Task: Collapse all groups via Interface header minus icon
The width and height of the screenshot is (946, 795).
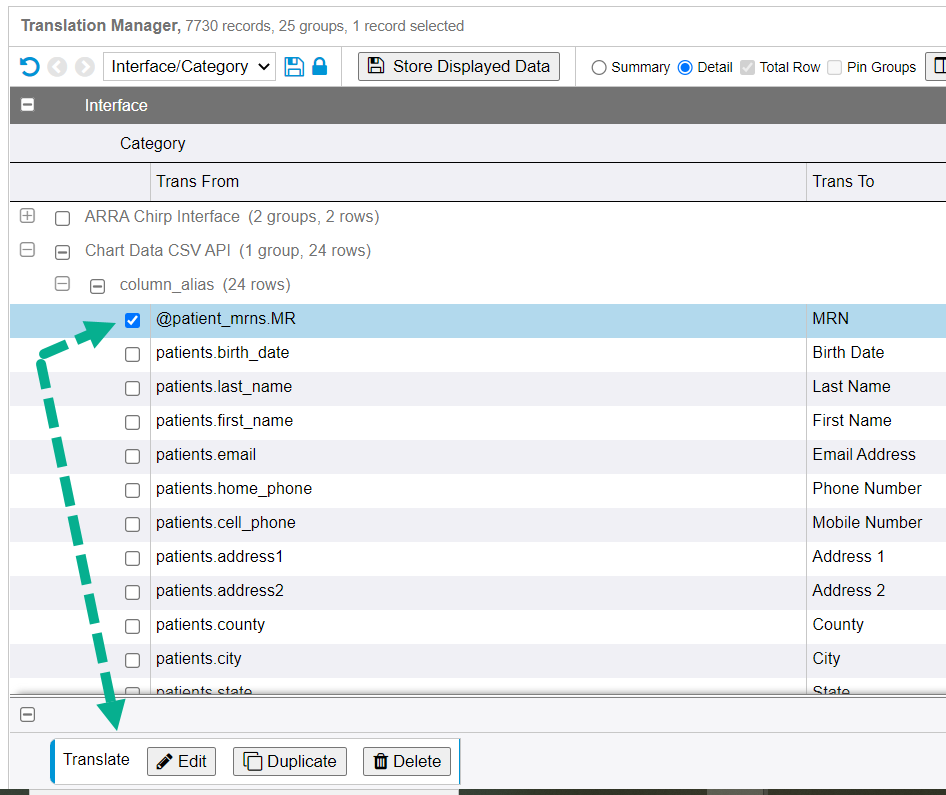Action: (x=28, y=105)
